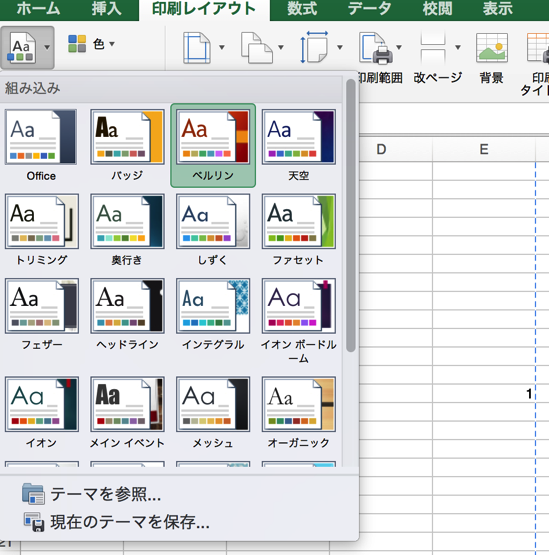Select the ベルリン theme

point(213,146)
